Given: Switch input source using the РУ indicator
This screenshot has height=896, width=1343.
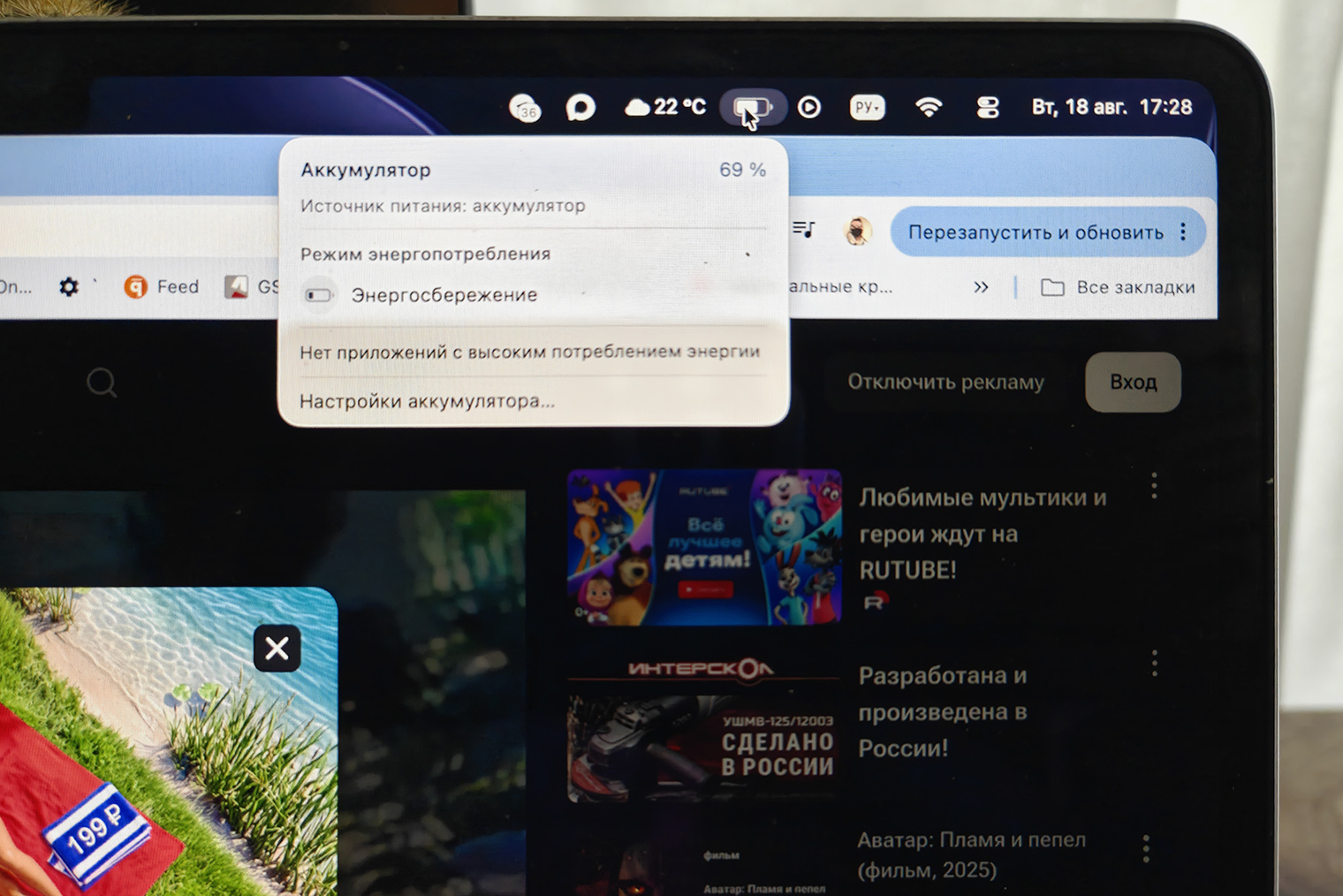Looking at the screenshot, I should tap(867, 107).
